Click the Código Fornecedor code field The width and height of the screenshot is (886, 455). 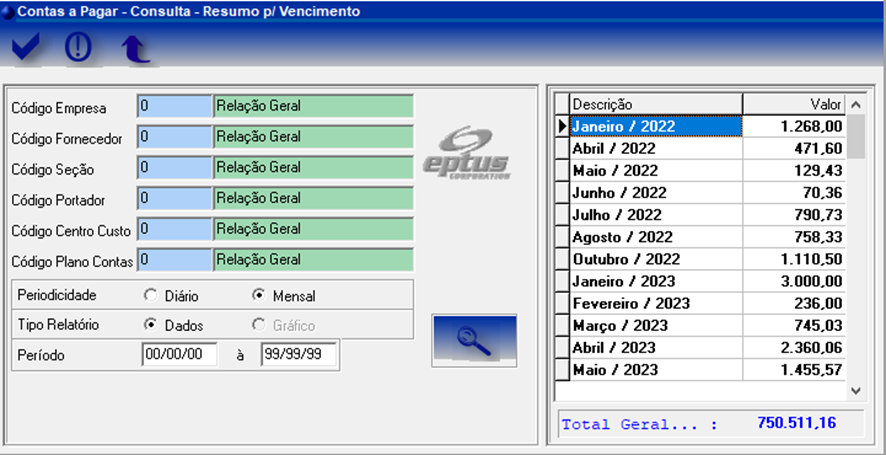pyautogui.click(x=175, y=137)
